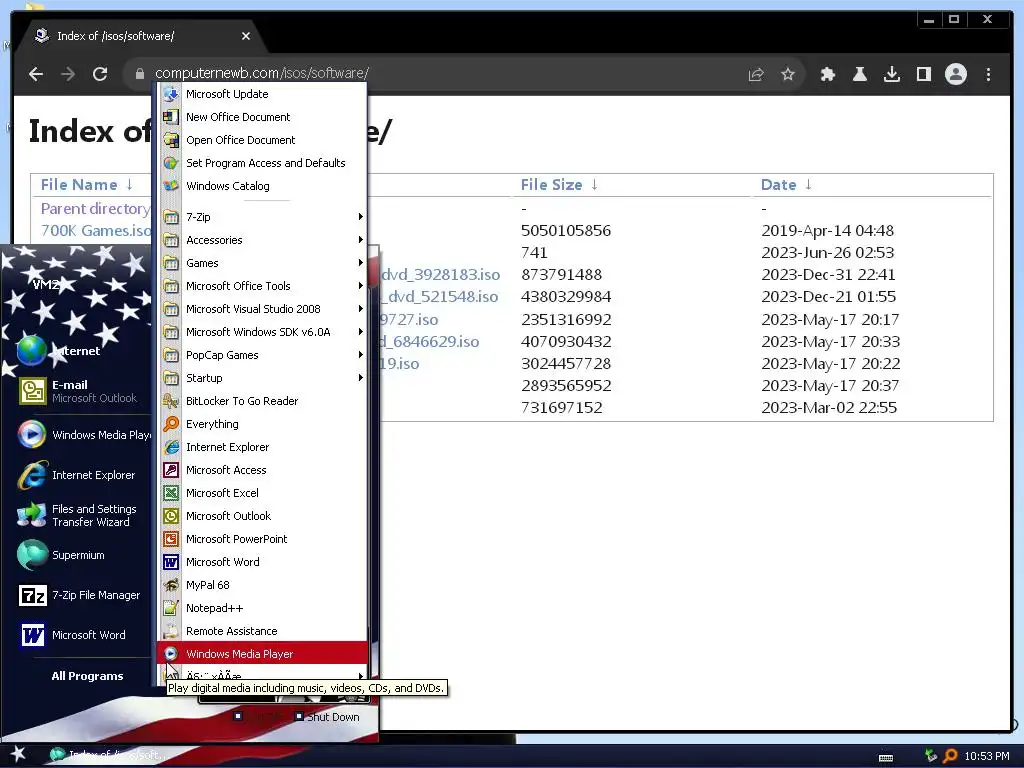Expand the PopCap Games submenu arrow
The width and height of the screenshot is (1024, 768).
click(360, 355)
